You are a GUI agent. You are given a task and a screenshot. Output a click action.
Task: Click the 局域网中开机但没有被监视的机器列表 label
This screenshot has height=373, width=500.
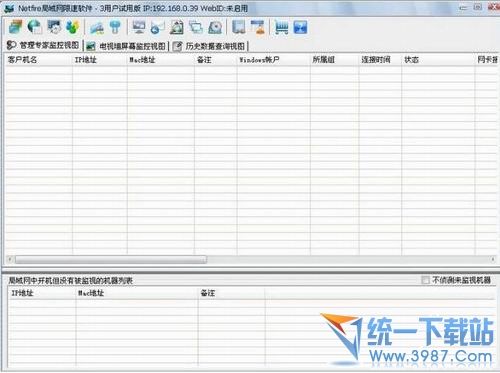[x=71, y=280]
